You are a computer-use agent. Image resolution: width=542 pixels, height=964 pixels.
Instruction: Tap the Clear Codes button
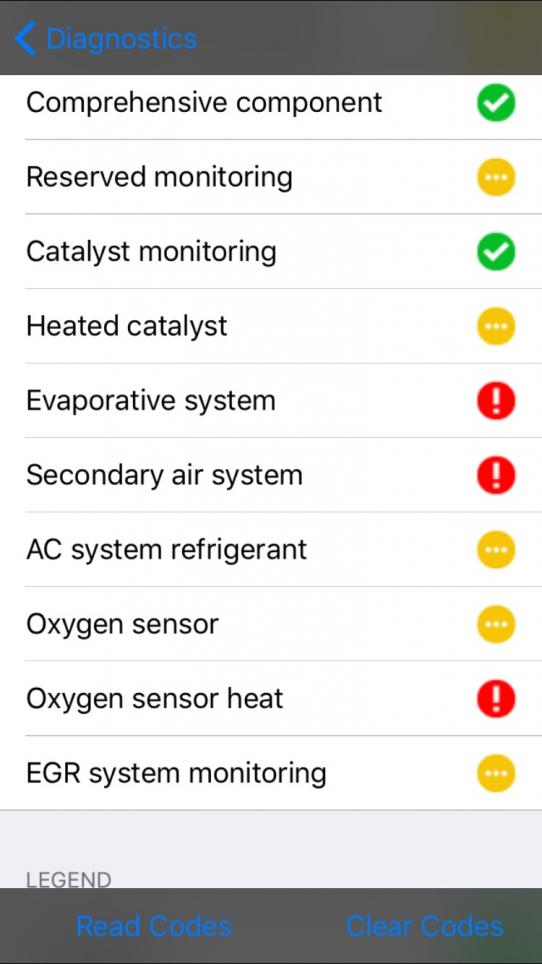425,926
